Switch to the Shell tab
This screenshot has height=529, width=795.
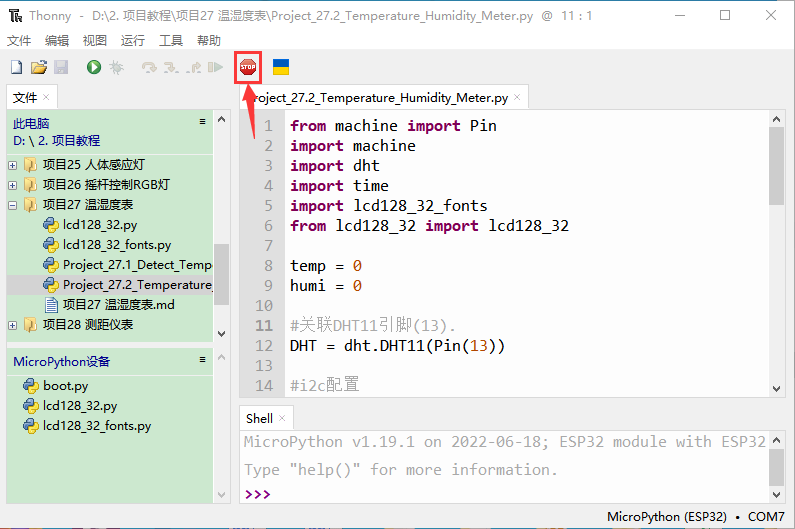coord(259,419)
